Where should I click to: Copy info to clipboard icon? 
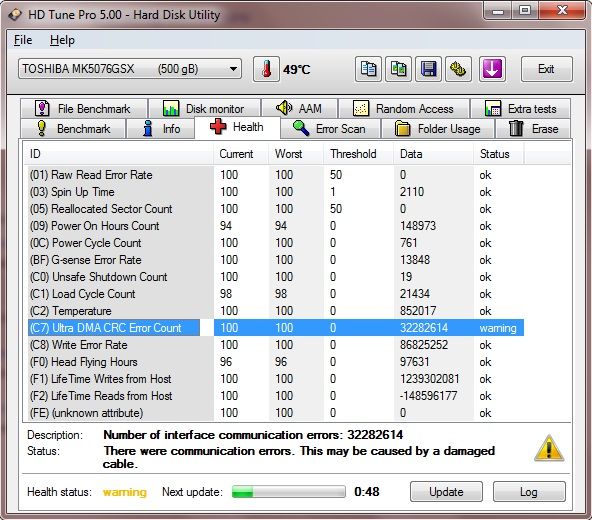(x=368, y=69)
